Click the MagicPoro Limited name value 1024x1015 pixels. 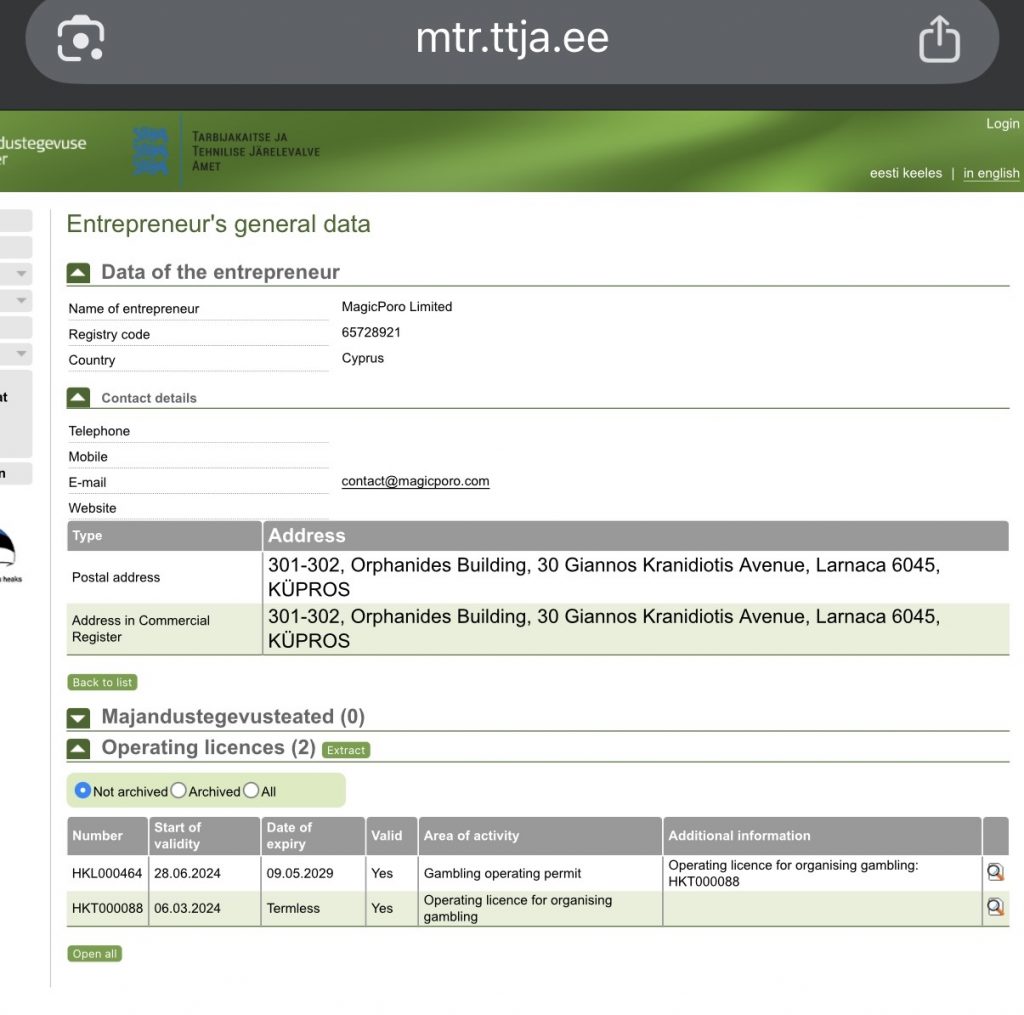(x=396, y=306)
